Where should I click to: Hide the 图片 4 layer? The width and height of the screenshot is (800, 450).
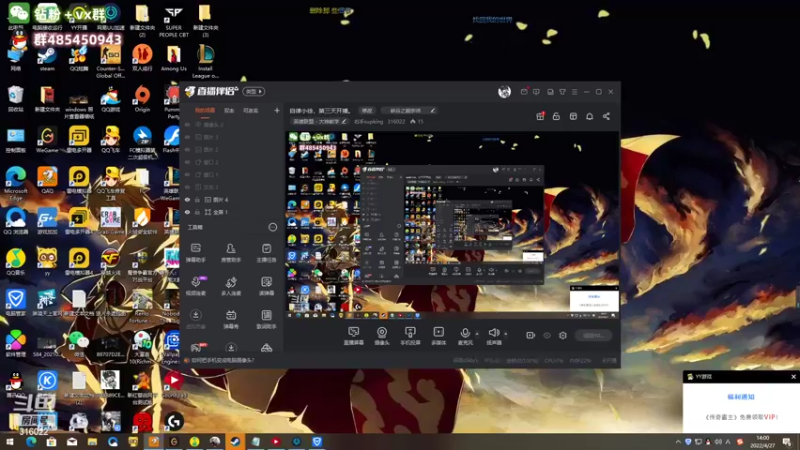(187, 199)
